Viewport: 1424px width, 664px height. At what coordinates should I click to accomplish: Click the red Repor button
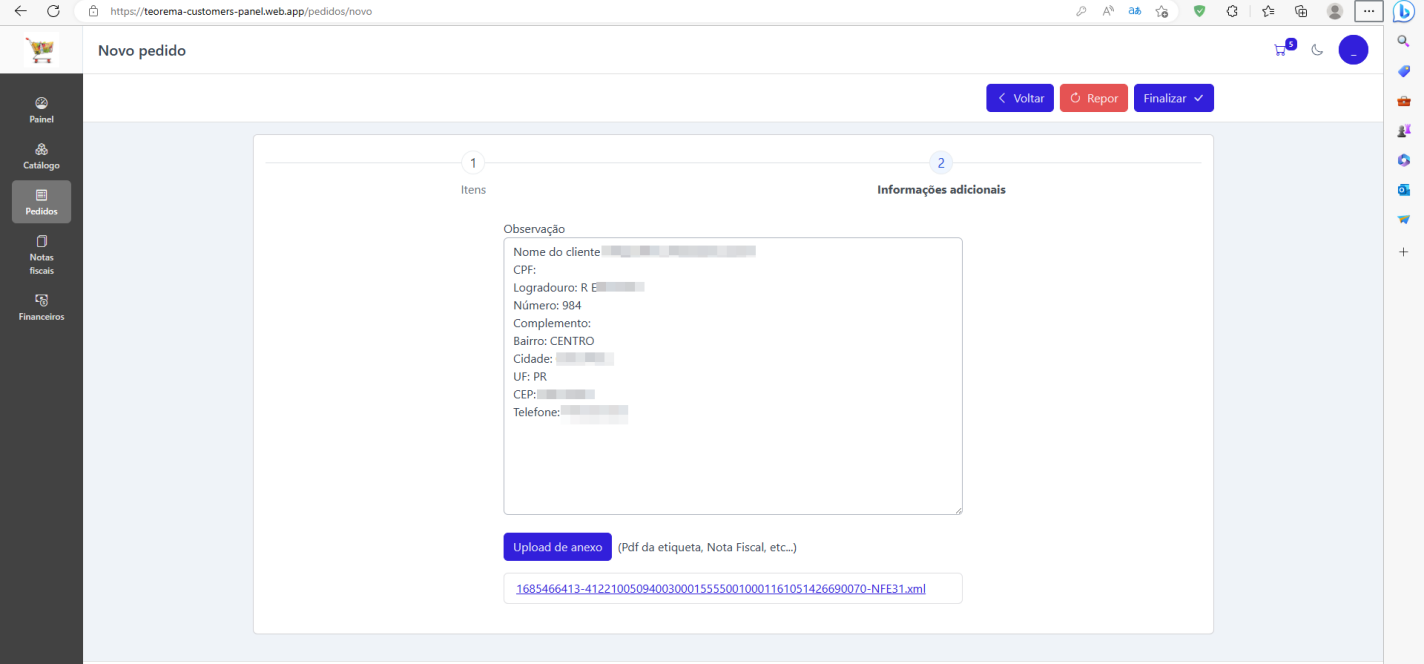[x=1094, y=98]
